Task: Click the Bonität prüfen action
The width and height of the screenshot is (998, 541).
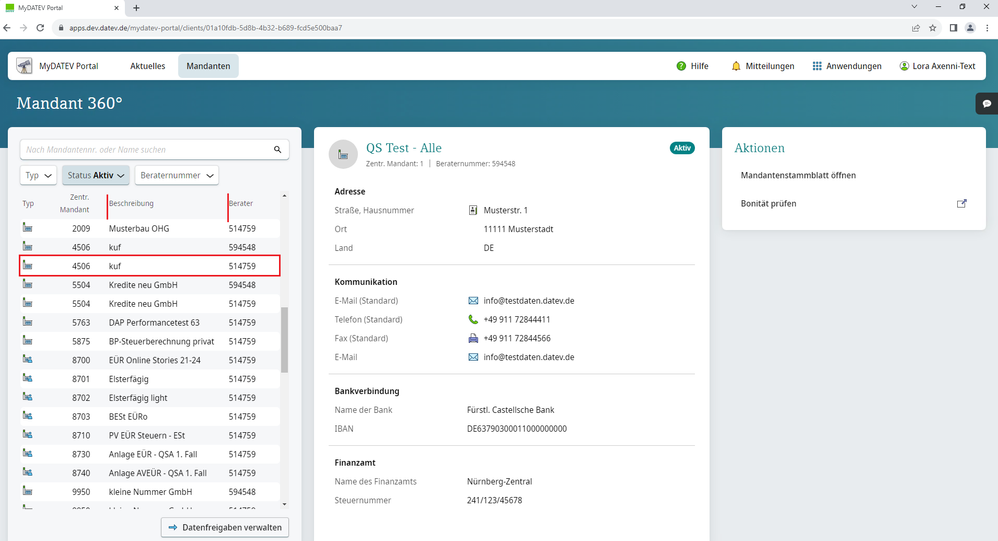Action: click(x=768, y=204)
